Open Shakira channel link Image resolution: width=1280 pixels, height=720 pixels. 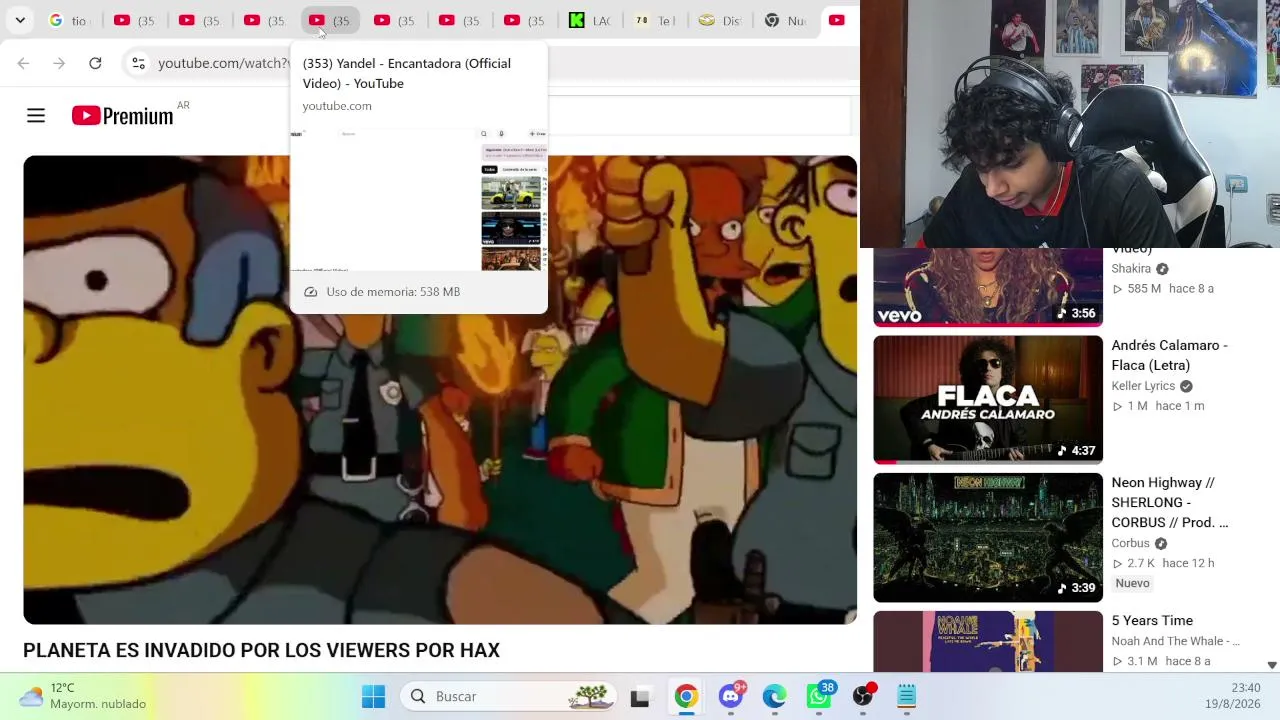[1131, 268]
